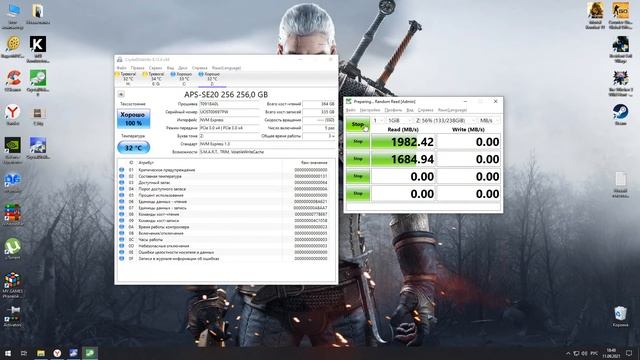The image size is (640, 360).
Task: Select the SMART attribute row with ID 0C
Action: (227, 240)
